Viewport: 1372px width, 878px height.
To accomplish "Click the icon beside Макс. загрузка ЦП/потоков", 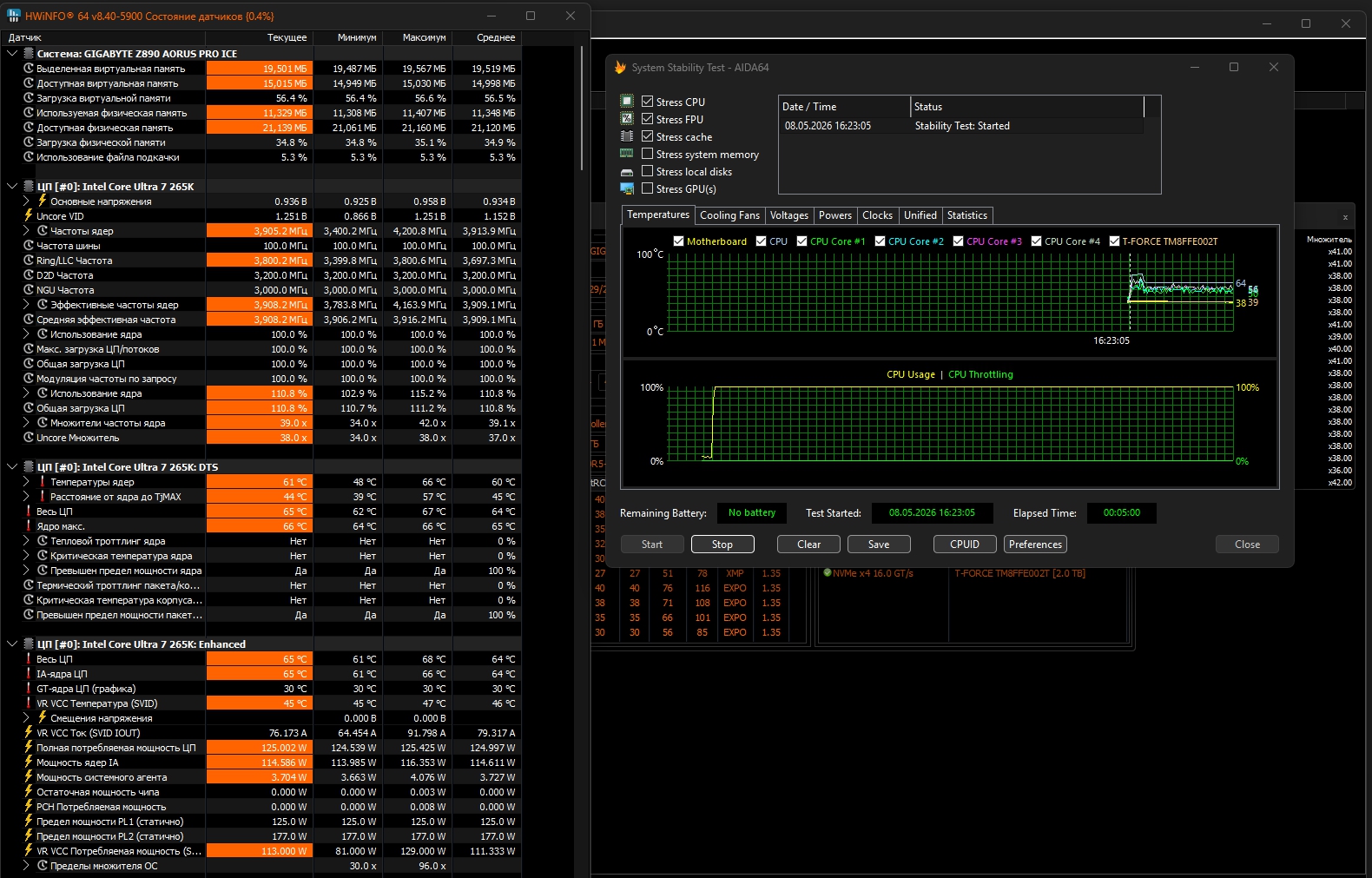I will [29, 349].
